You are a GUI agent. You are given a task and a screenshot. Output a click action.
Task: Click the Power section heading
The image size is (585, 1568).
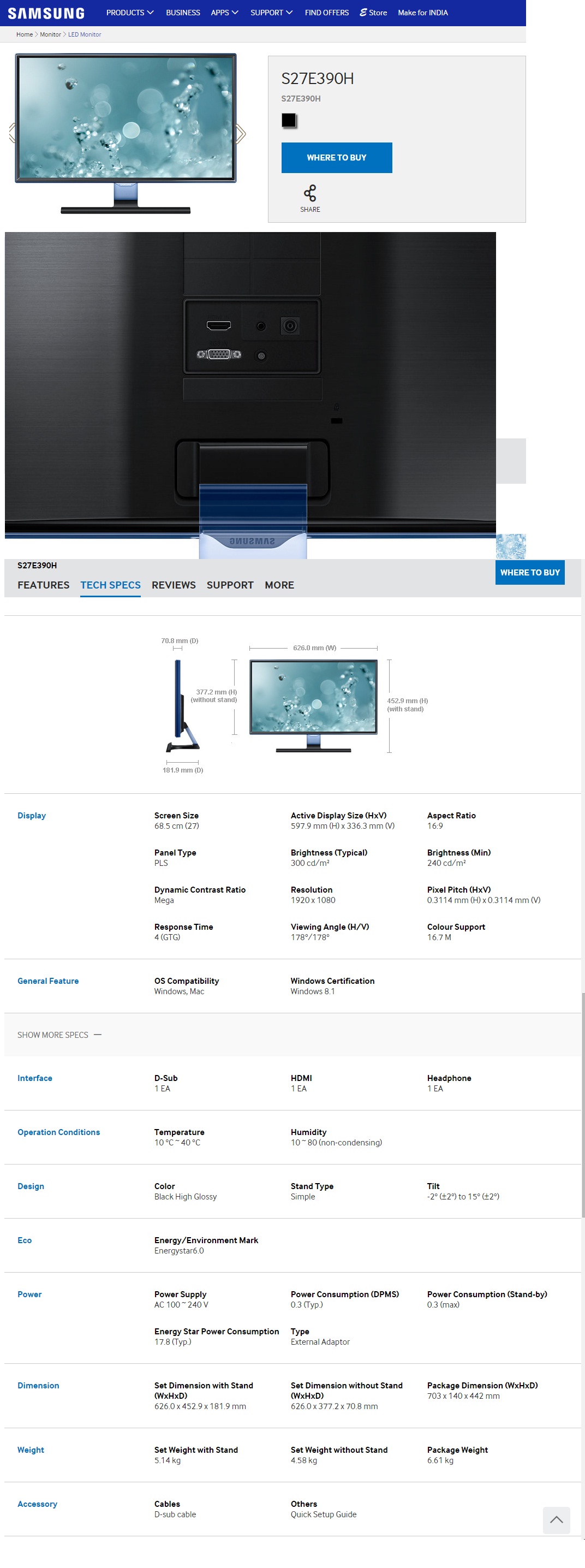pyautogui.click(x=29, y=1294)
